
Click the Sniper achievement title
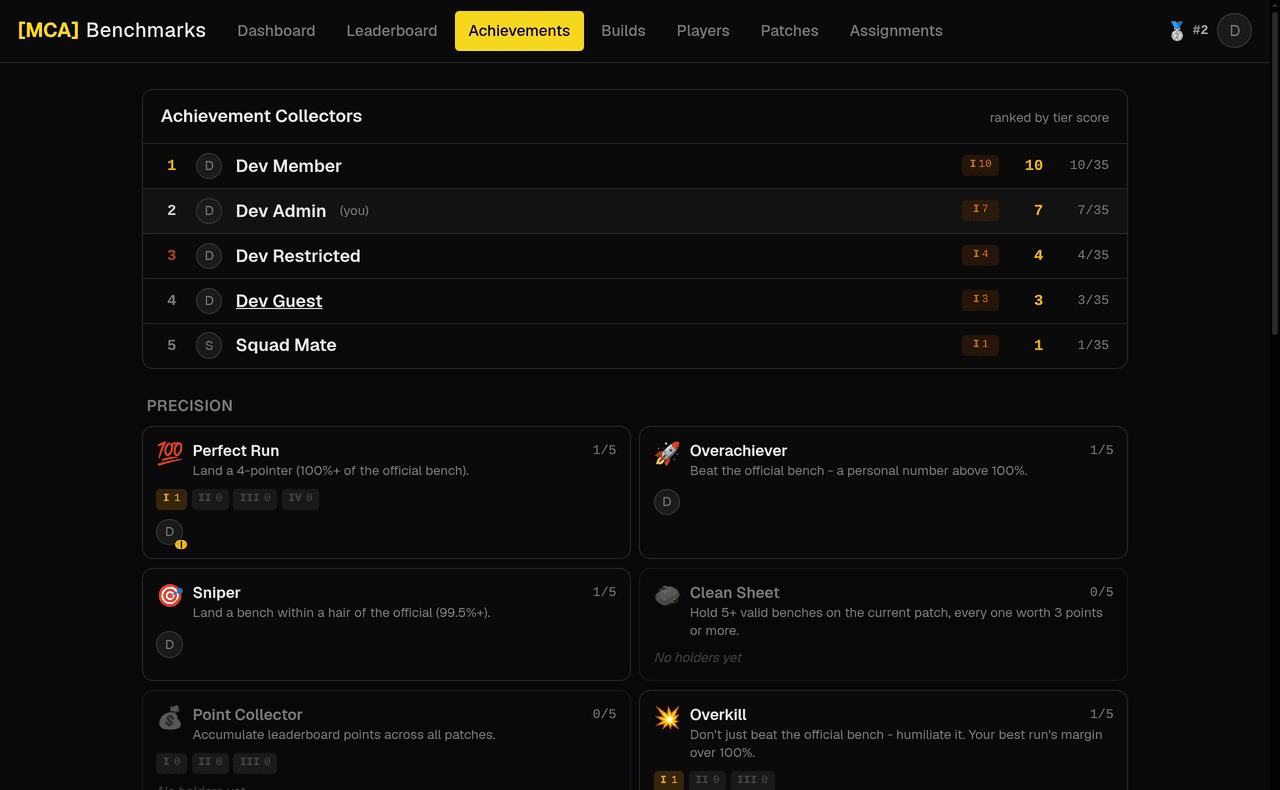(217, 593)
